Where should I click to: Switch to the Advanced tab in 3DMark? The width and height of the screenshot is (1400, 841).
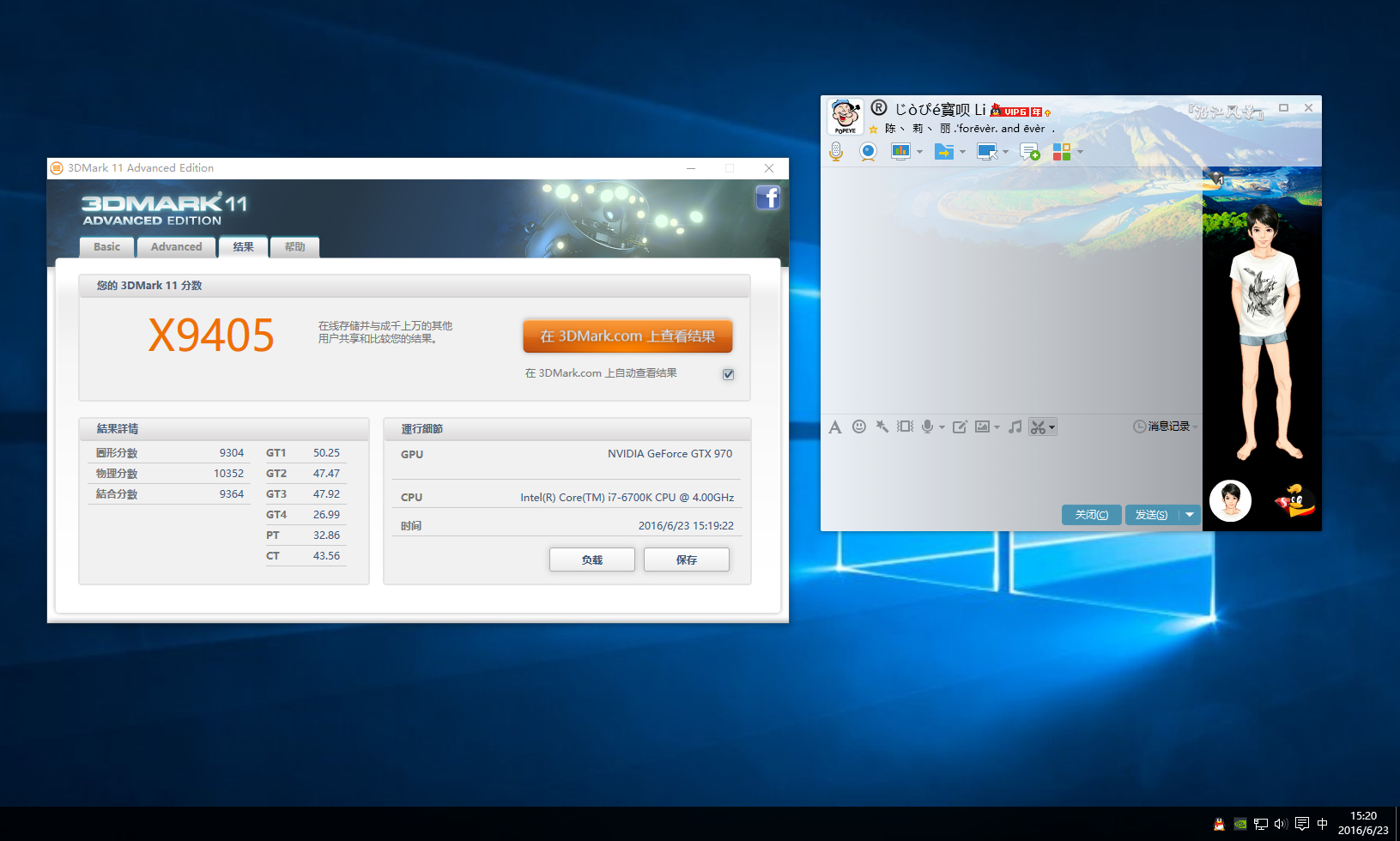(177, 247)
